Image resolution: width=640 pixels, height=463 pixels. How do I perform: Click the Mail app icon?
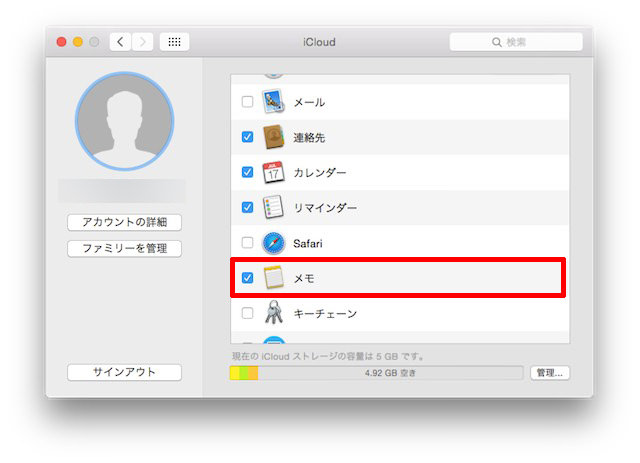[x=273, y=102]
